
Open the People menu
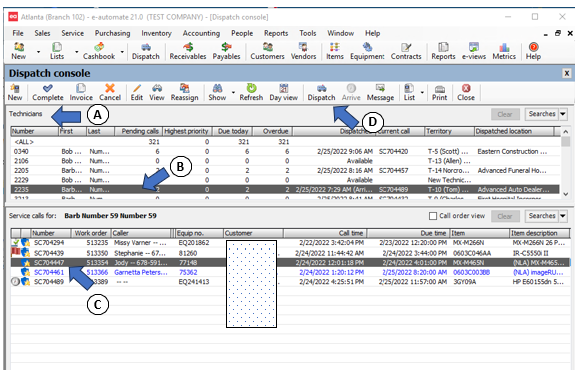[242, 33]
